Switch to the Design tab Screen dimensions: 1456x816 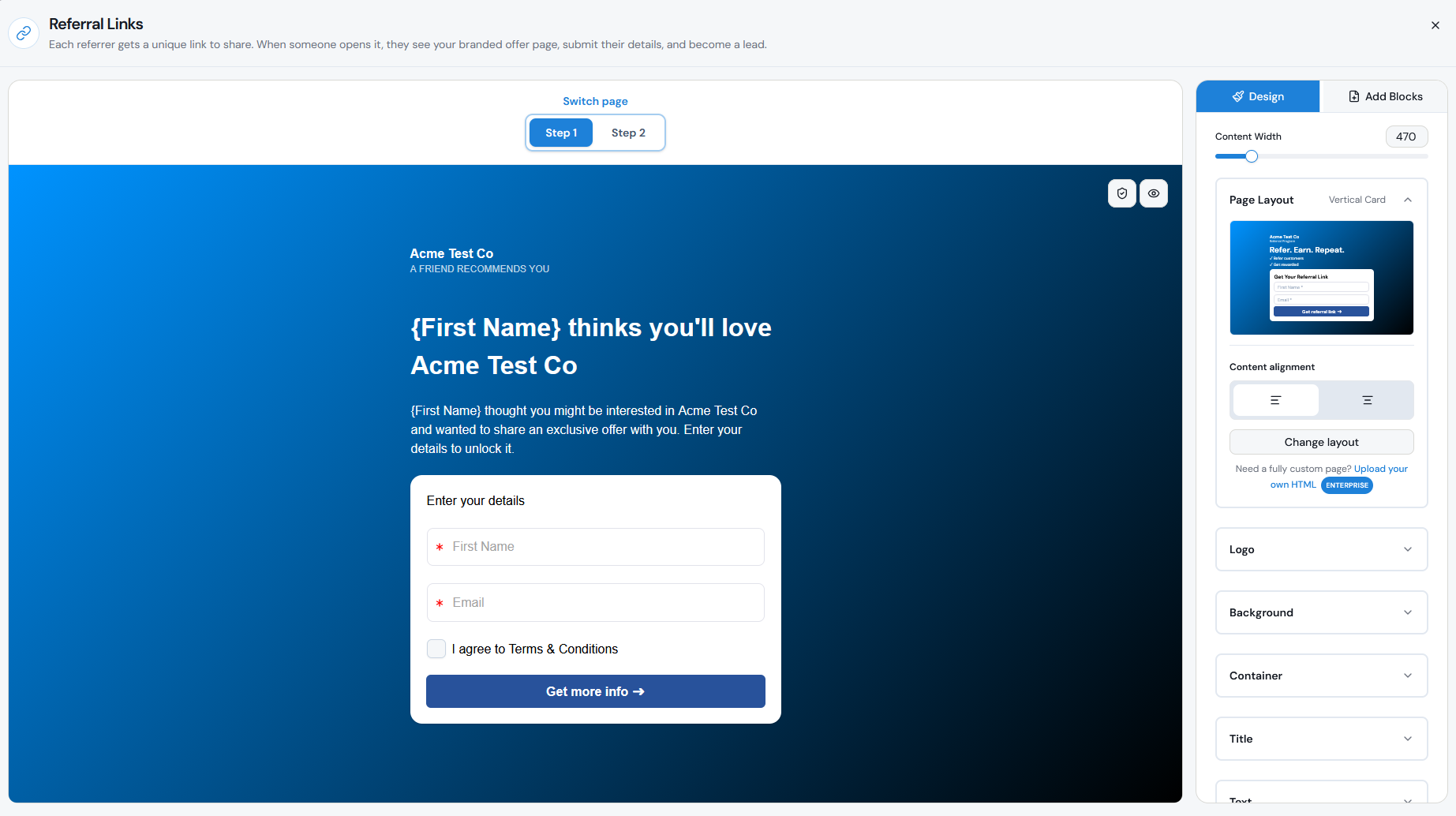tap(1258, 96)
